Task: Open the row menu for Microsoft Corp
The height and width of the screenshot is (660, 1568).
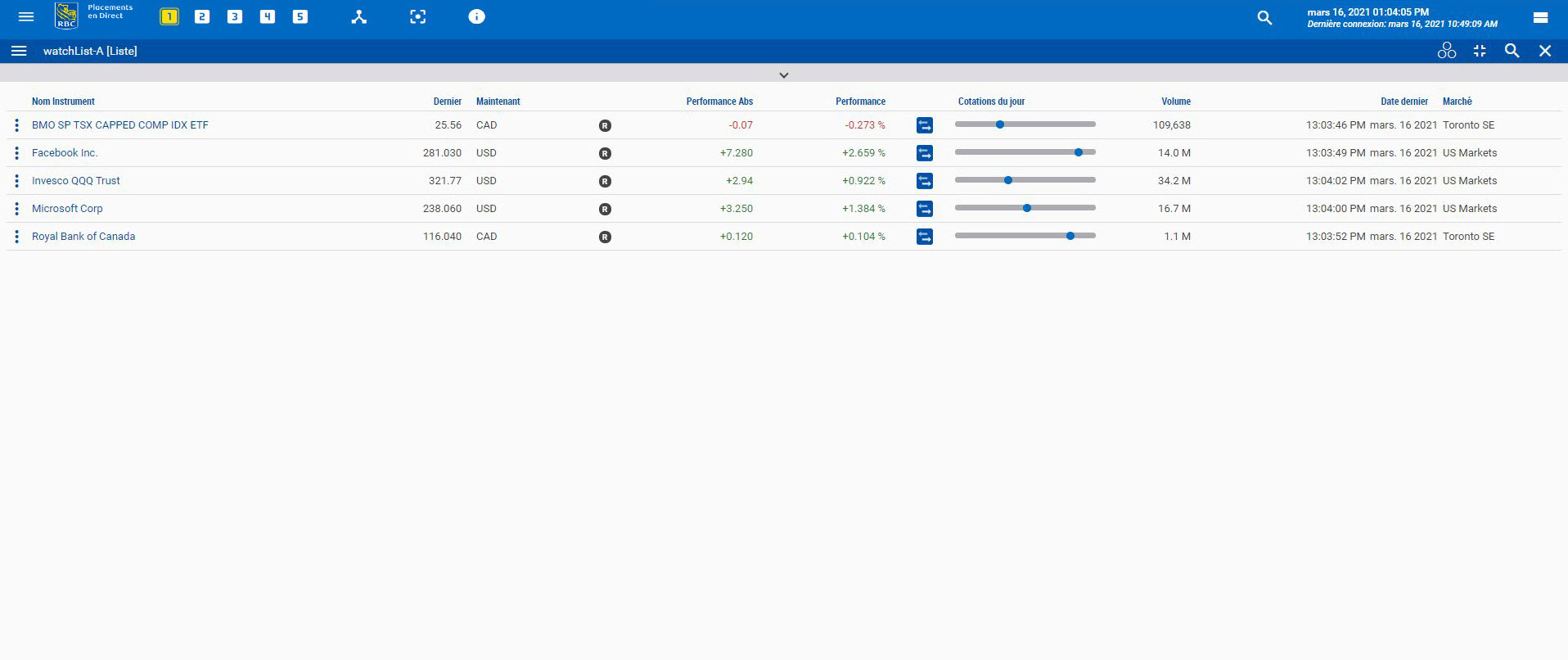Action: (16, 209)
